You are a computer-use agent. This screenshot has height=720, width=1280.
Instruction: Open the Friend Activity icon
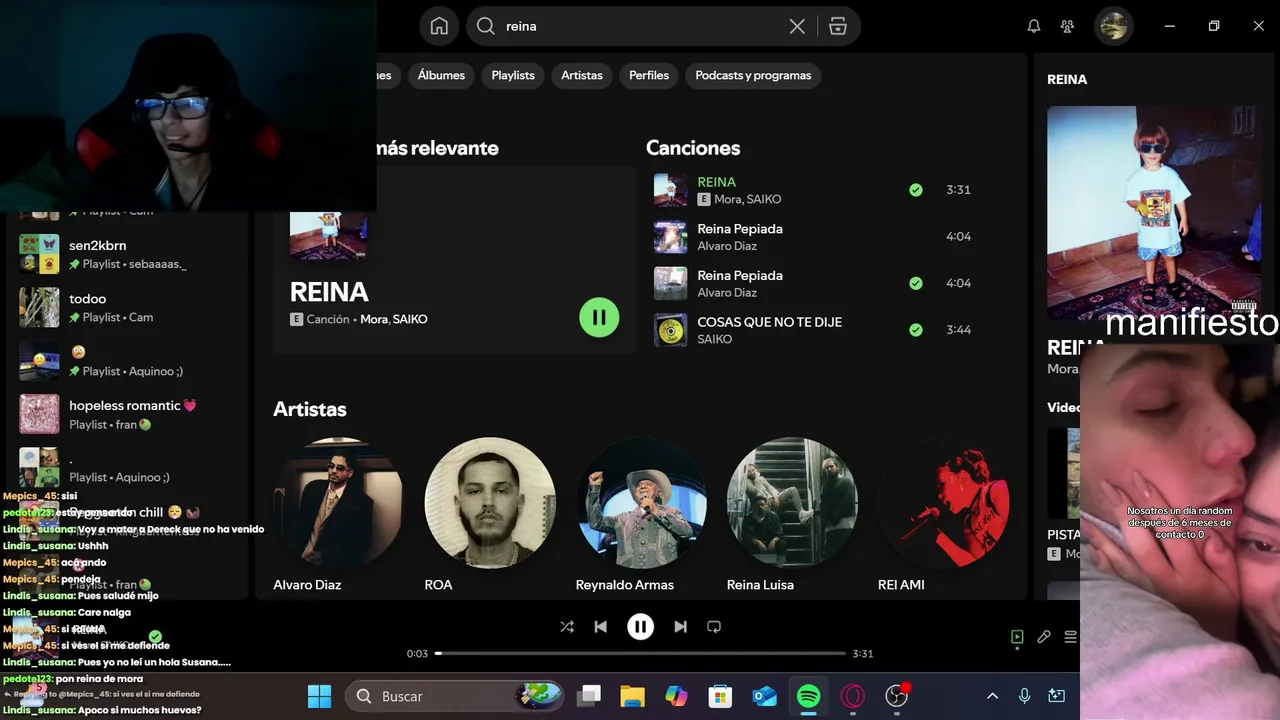click(1068, 27)
